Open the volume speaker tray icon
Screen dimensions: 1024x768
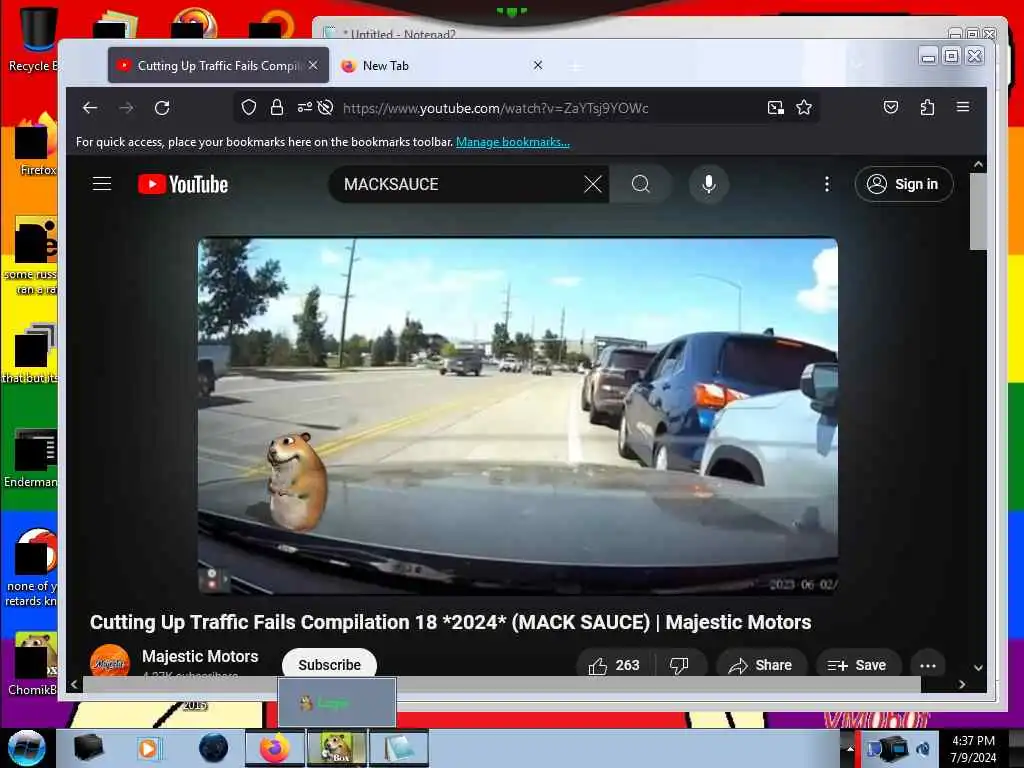pyautogui.click(x=923, y=748)
